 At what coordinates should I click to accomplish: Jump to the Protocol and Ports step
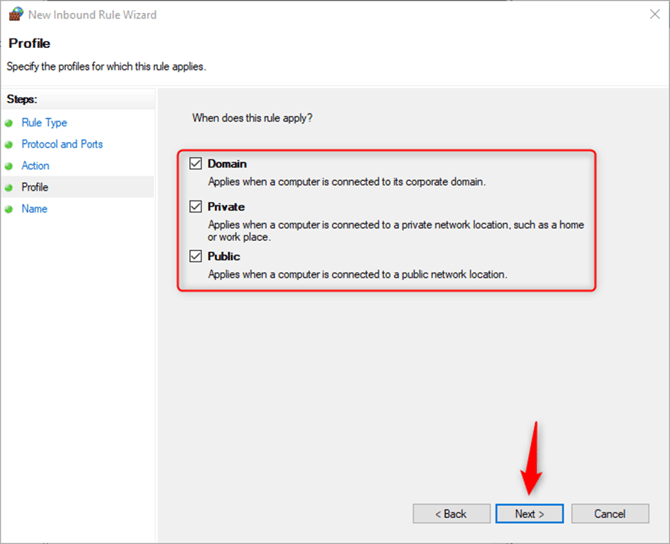pos(62,144)
